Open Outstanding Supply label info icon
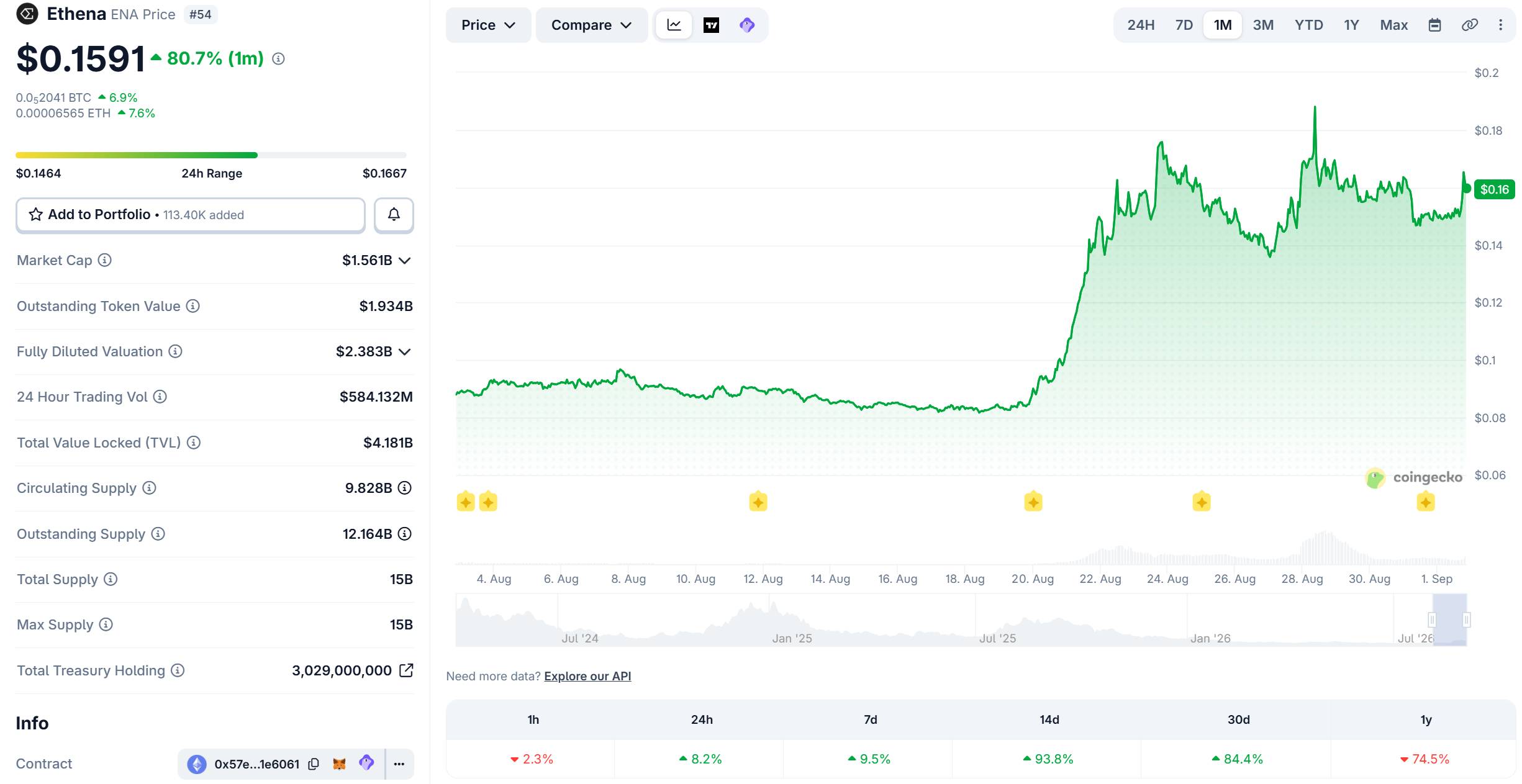Image resolution: width=1522 pixels, height=784 pixels. pyautogui.click(x=158, y=534)
